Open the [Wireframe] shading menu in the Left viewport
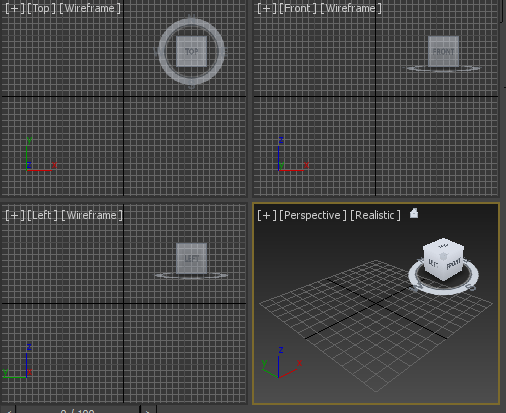The image size is (506, 413). [92, 215]
